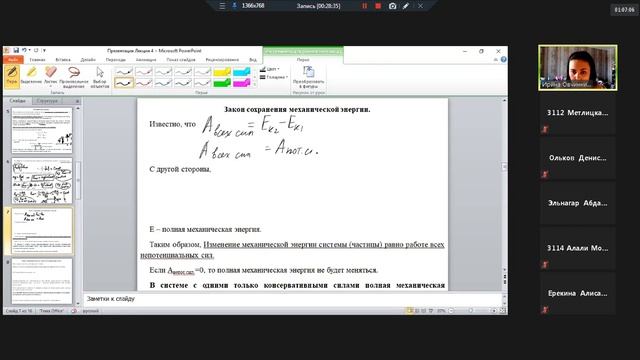Close the slides thumbnail pane
This screenshot has height=360, width=640.
pos(78,101)
